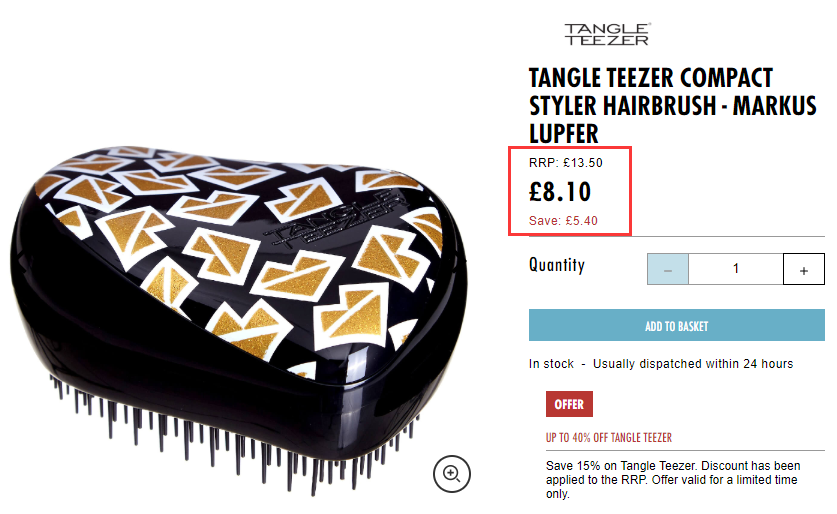Focus the quantity input field showing 1
This screenshot has height=514, width=837.
pos(736,269)
